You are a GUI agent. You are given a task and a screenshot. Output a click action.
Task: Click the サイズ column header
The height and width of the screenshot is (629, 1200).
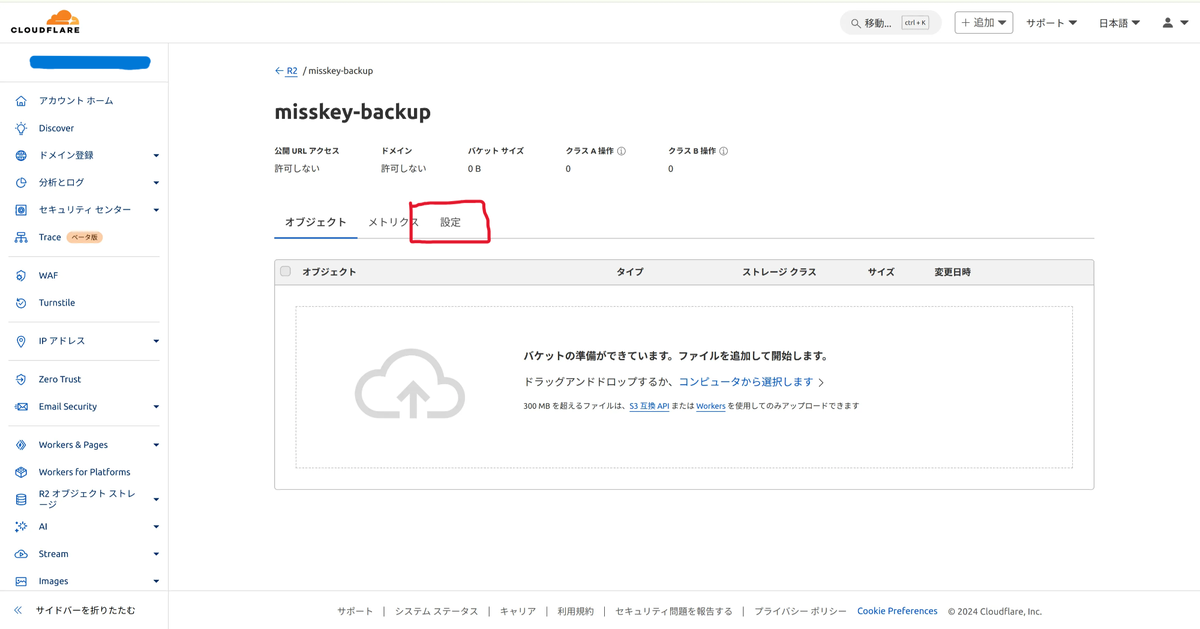[x=881, y=272]
